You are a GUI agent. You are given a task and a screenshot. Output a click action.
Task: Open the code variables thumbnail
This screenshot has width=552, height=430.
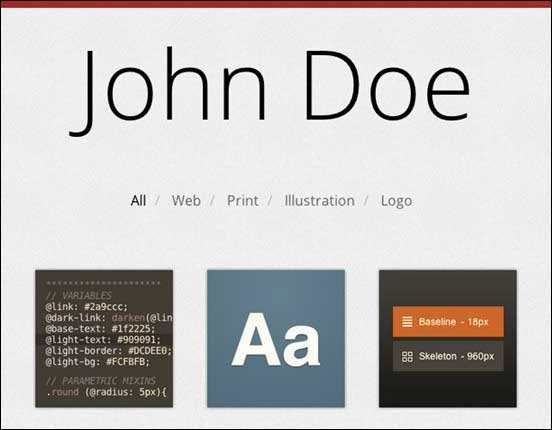104,338
